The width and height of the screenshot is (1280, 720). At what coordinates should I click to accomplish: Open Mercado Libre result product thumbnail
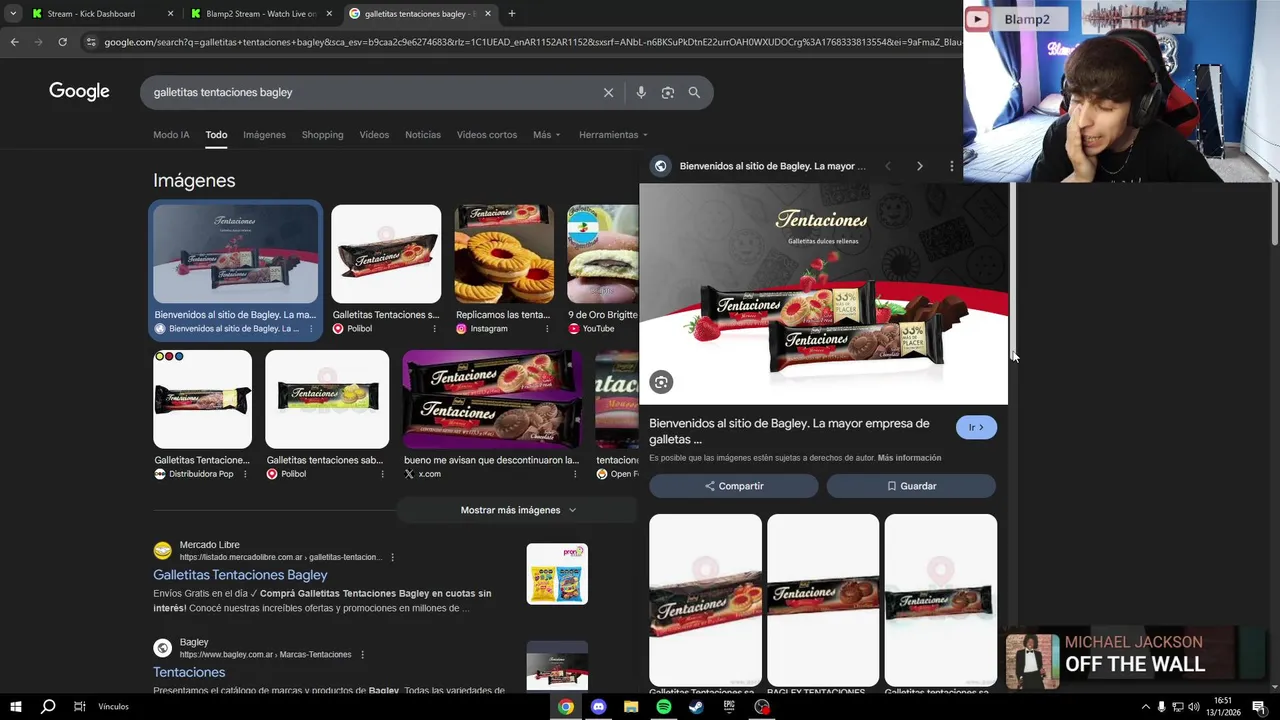point(557,574)
